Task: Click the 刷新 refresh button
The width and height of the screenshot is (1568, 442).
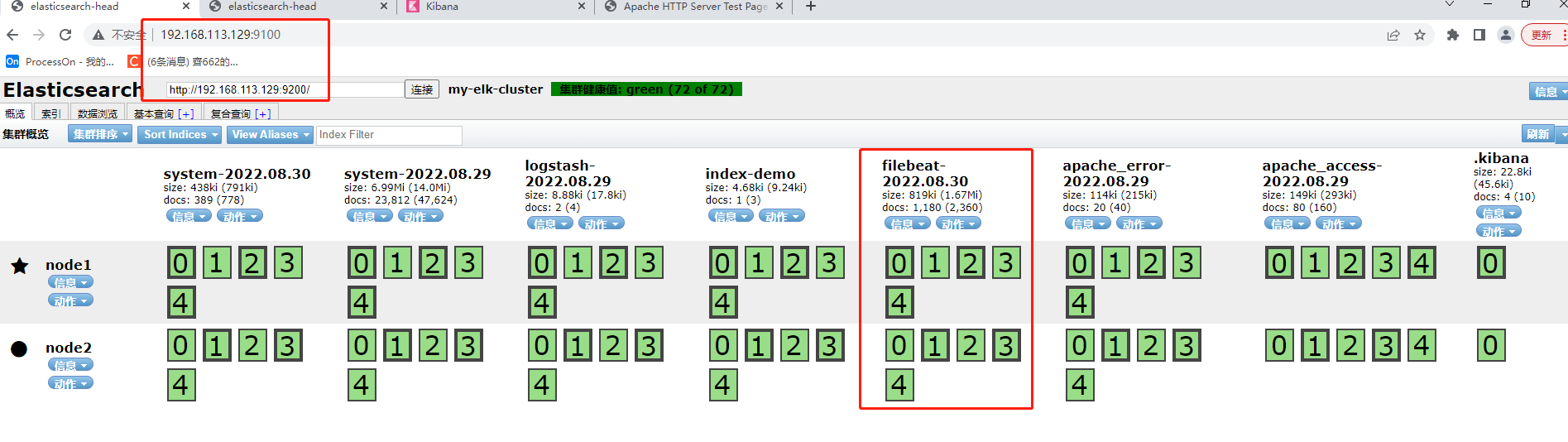Action: (1539, 134)
